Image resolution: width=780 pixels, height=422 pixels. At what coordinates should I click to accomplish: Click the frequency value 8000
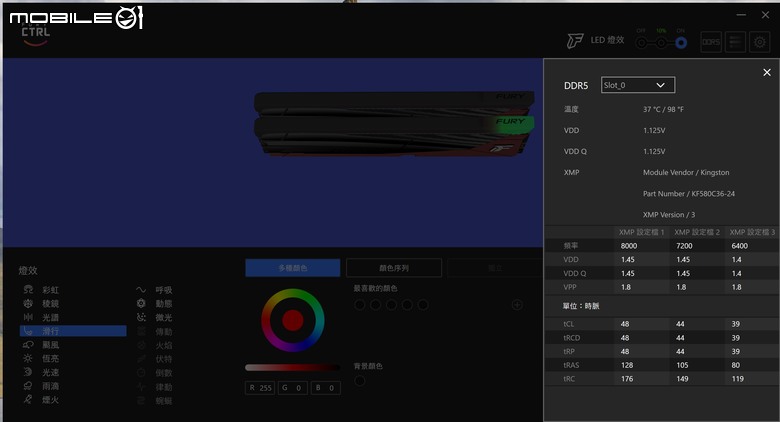tap(629, 246)
